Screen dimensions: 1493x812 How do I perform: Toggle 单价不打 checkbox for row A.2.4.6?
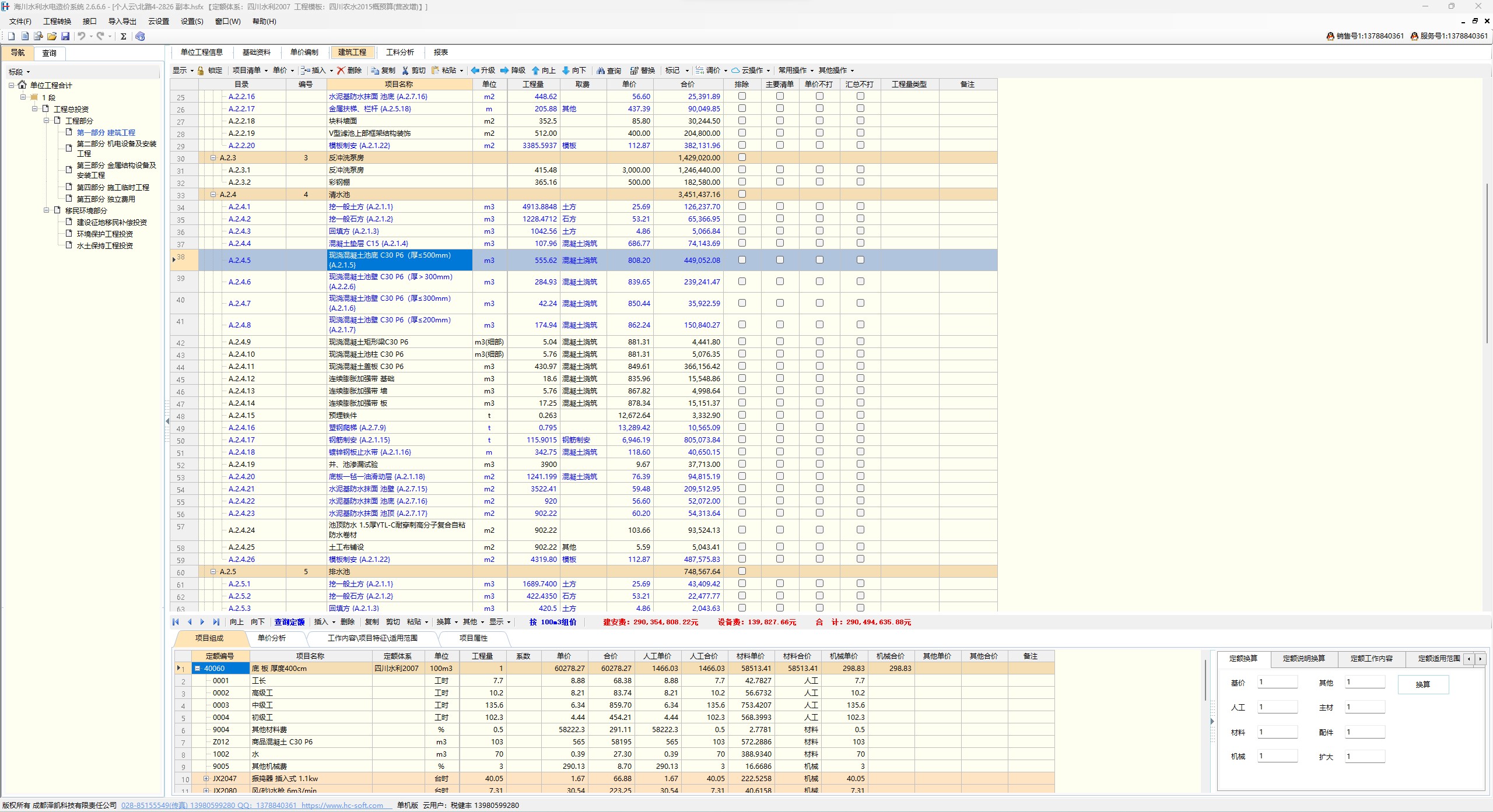tap(819, 282)
